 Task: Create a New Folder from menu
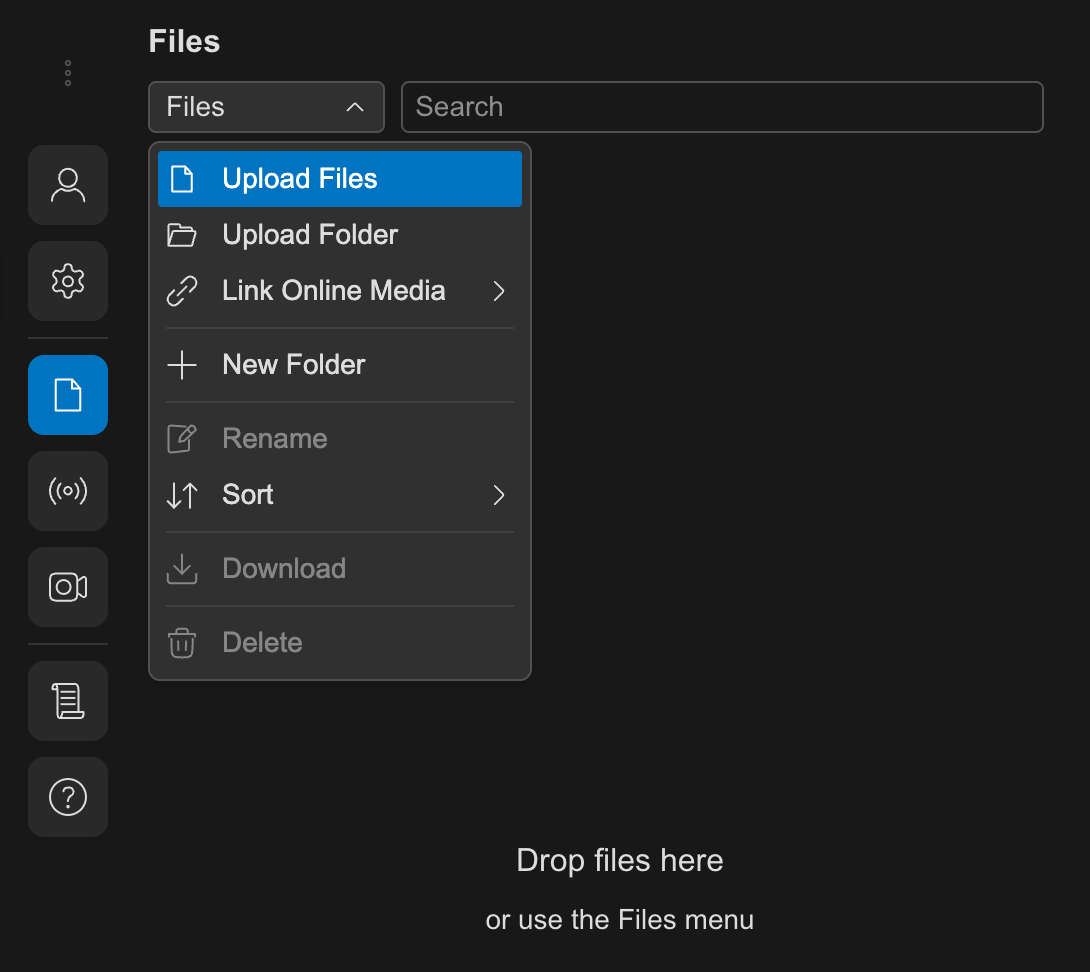coord(340,365)
